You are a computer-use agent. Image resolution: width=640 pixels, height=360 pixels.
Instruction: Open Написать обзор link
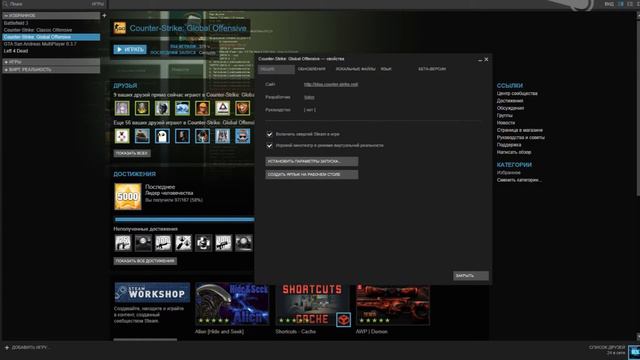tap(514, 152)
